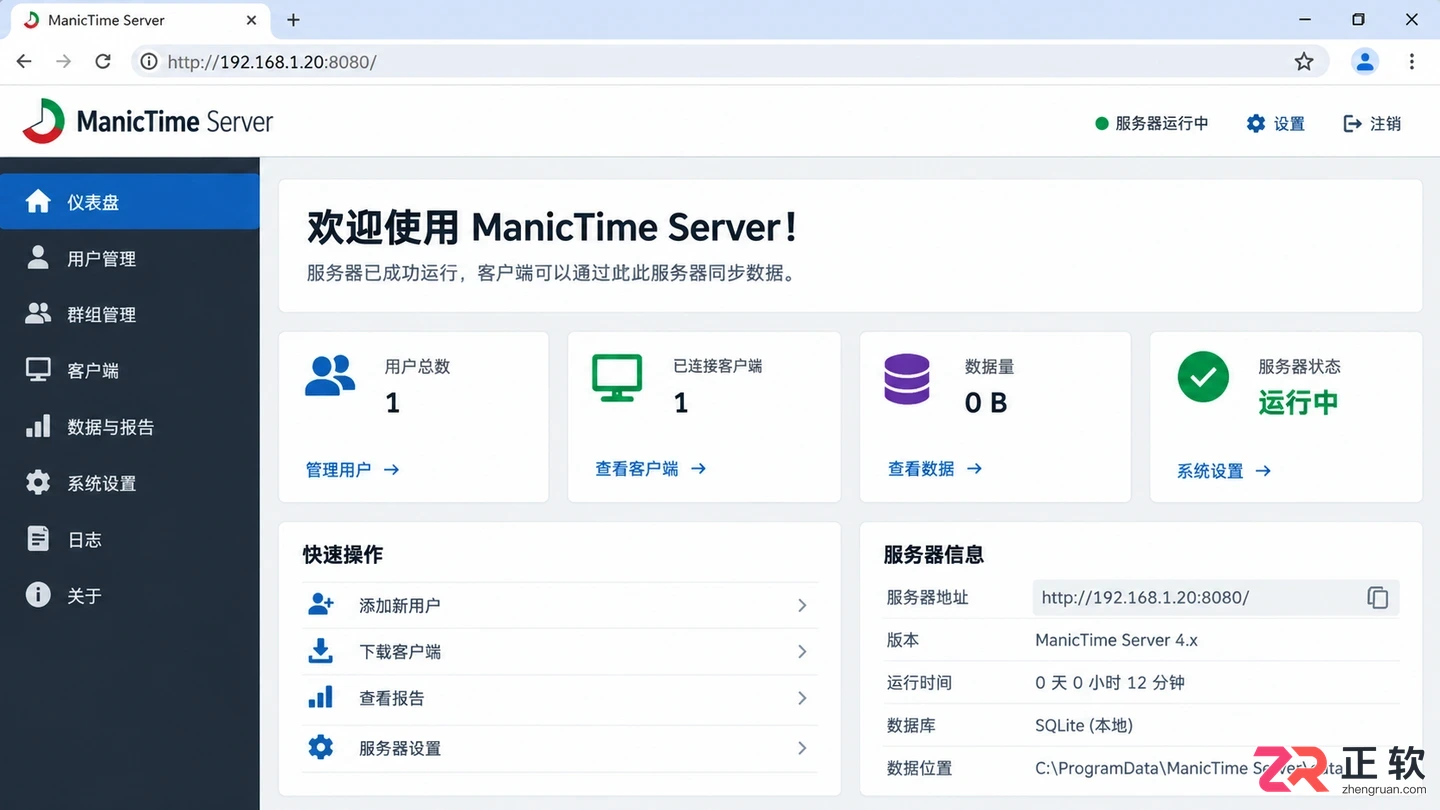Click the gear icon next to 系统设置 in sidebar
Viewport: 1440px width, 810px height.
(38, 482)
